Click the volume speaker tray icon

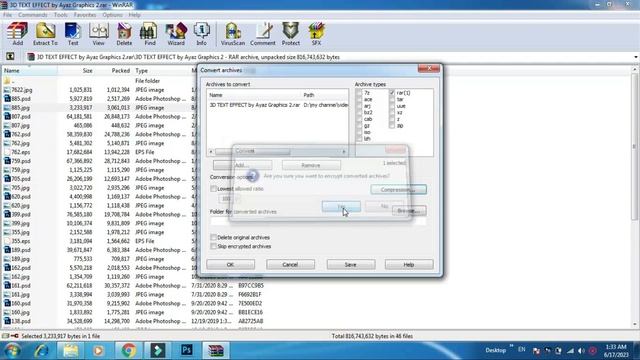point(581,351)
